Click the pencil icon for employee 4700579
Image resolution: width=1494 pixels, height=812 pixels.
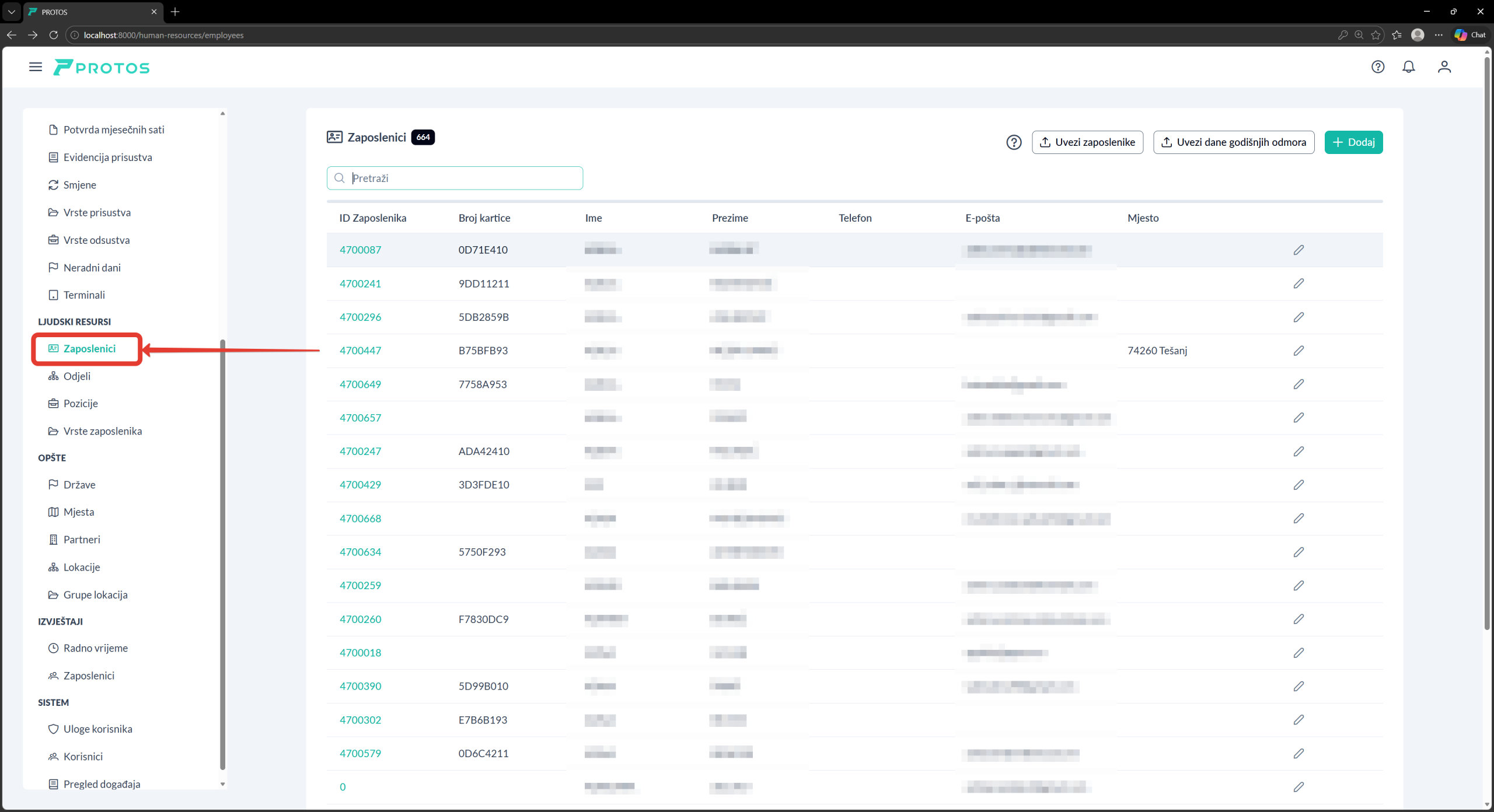click(x=1298, y=754)
